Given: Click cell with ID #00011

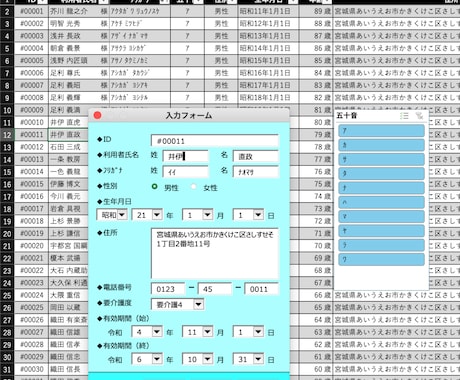Looking at the screenshot, I should 32,135.
